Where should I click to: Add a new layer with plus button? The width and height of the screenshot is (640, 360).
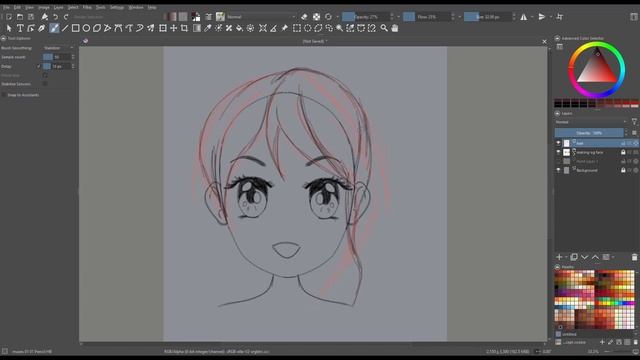559,257
